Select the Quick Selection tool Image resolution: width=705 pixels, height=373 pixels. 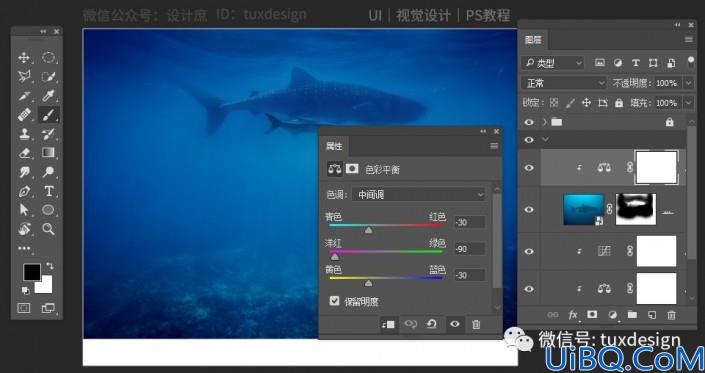[x=48, y=76]
